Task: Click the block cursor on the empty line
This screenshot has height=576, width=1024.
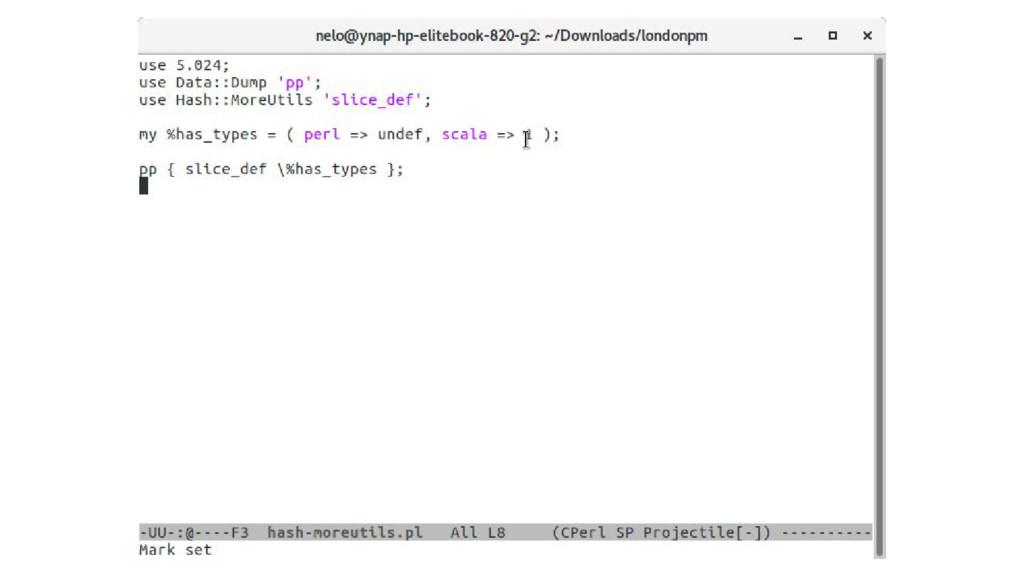Action: click(143, 186)
